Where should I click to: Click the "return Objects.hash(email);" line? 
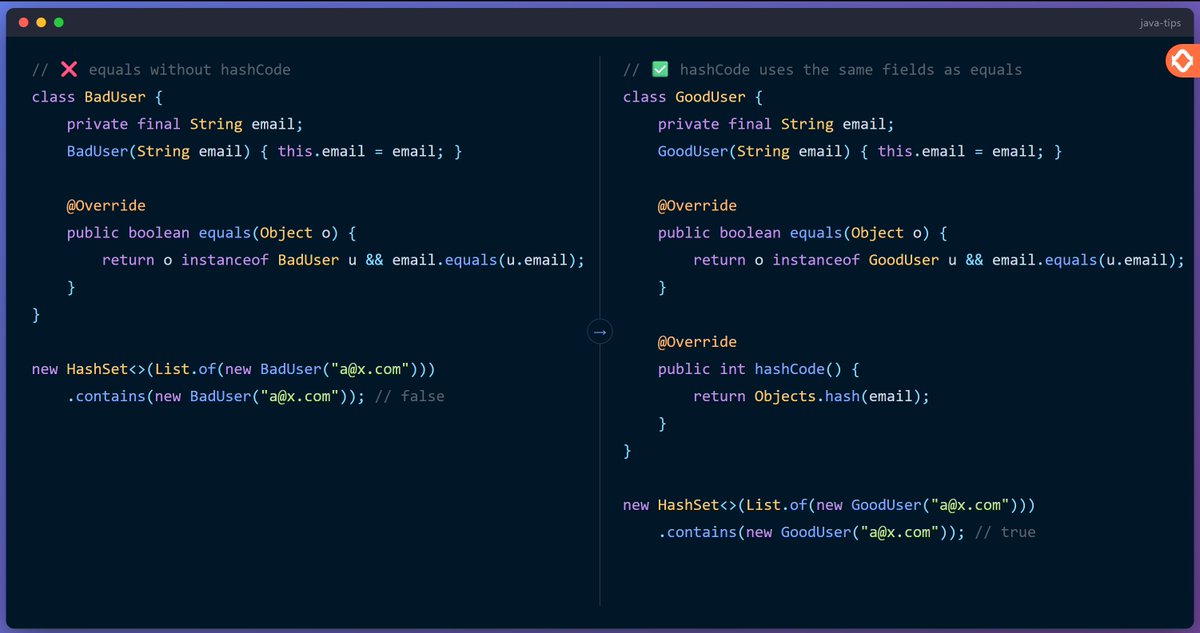click(x=811, y=396)
